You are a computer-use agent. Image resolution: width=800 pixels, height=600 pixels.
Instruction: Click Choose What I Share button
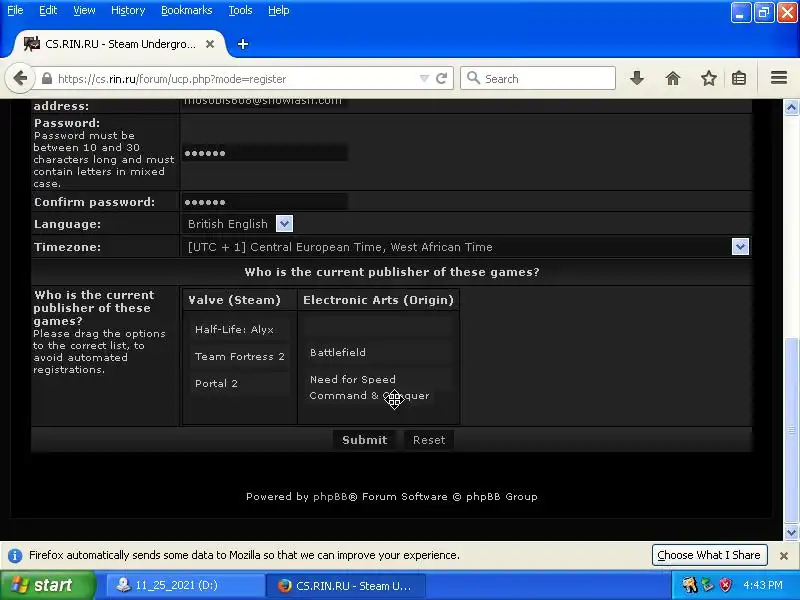coord(709,555)
